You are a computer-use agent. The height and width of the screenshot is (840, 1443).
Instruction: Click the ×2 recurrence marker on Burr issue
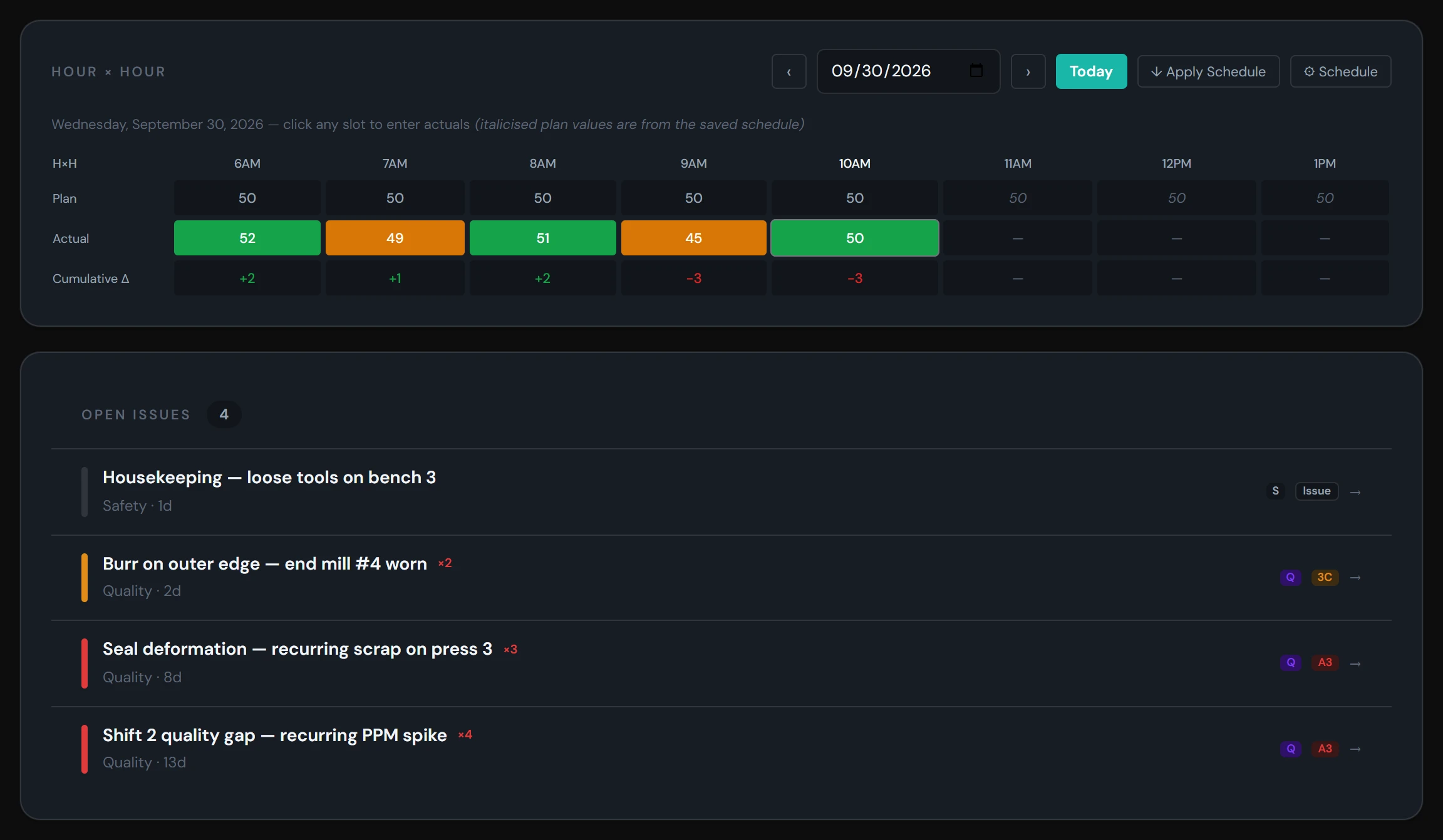[445, 563]
